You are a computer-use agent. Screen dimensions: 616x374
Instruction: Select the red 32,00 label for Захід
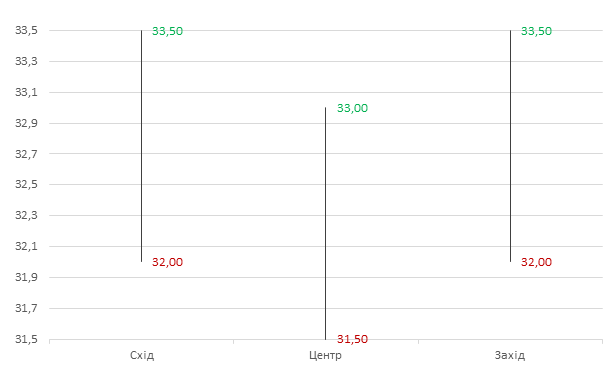[536, 262]
